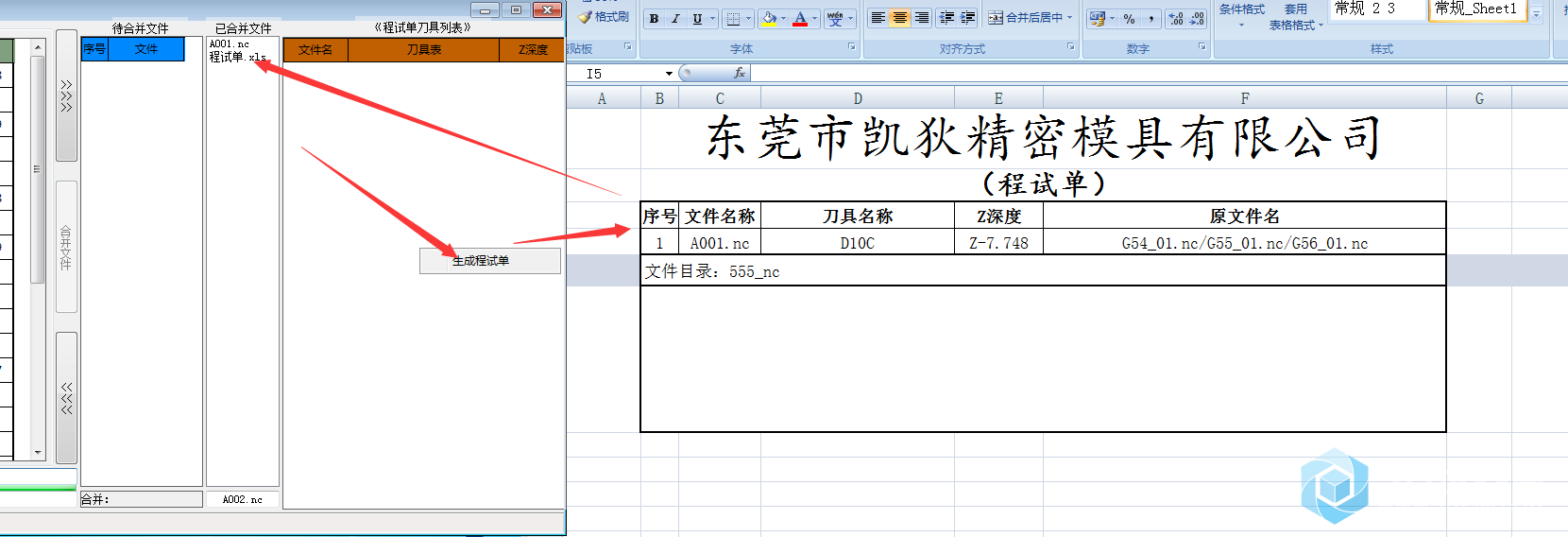This screenshot has width=1568, height=537.
Task: Align cell text to the left
Action: pos(878,18)
